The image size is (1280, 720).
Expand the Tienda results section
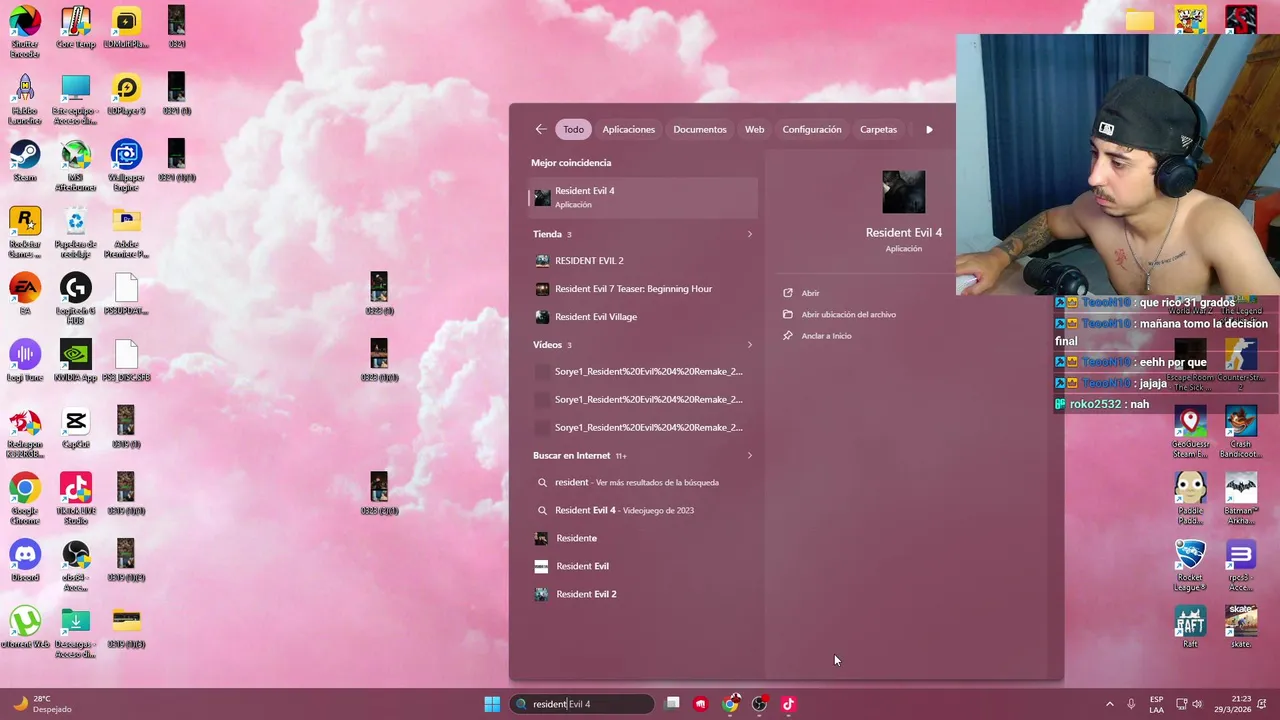[749, 234]
